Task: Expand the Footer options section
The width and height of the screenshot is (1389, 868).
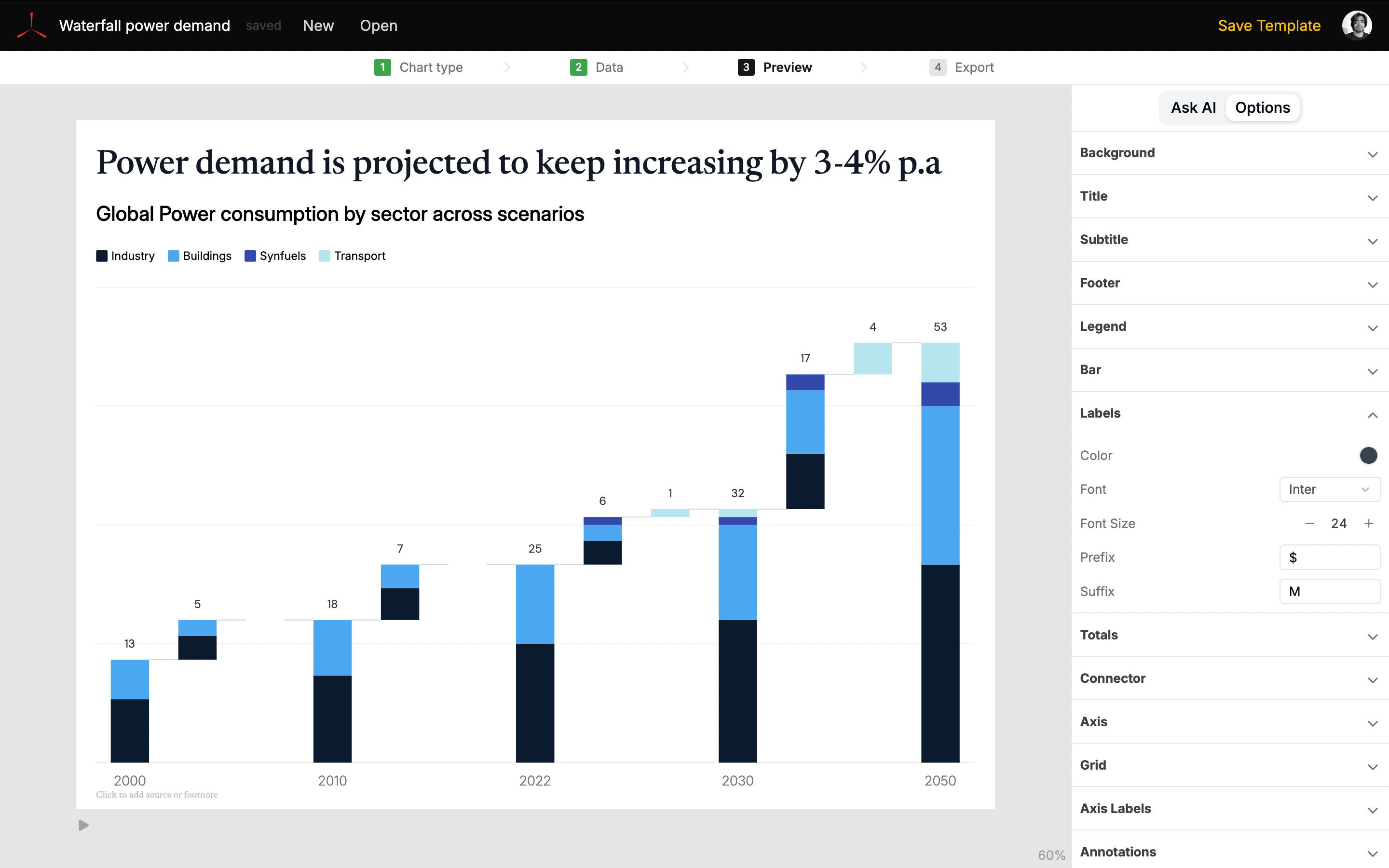Action: (1230, 283)
